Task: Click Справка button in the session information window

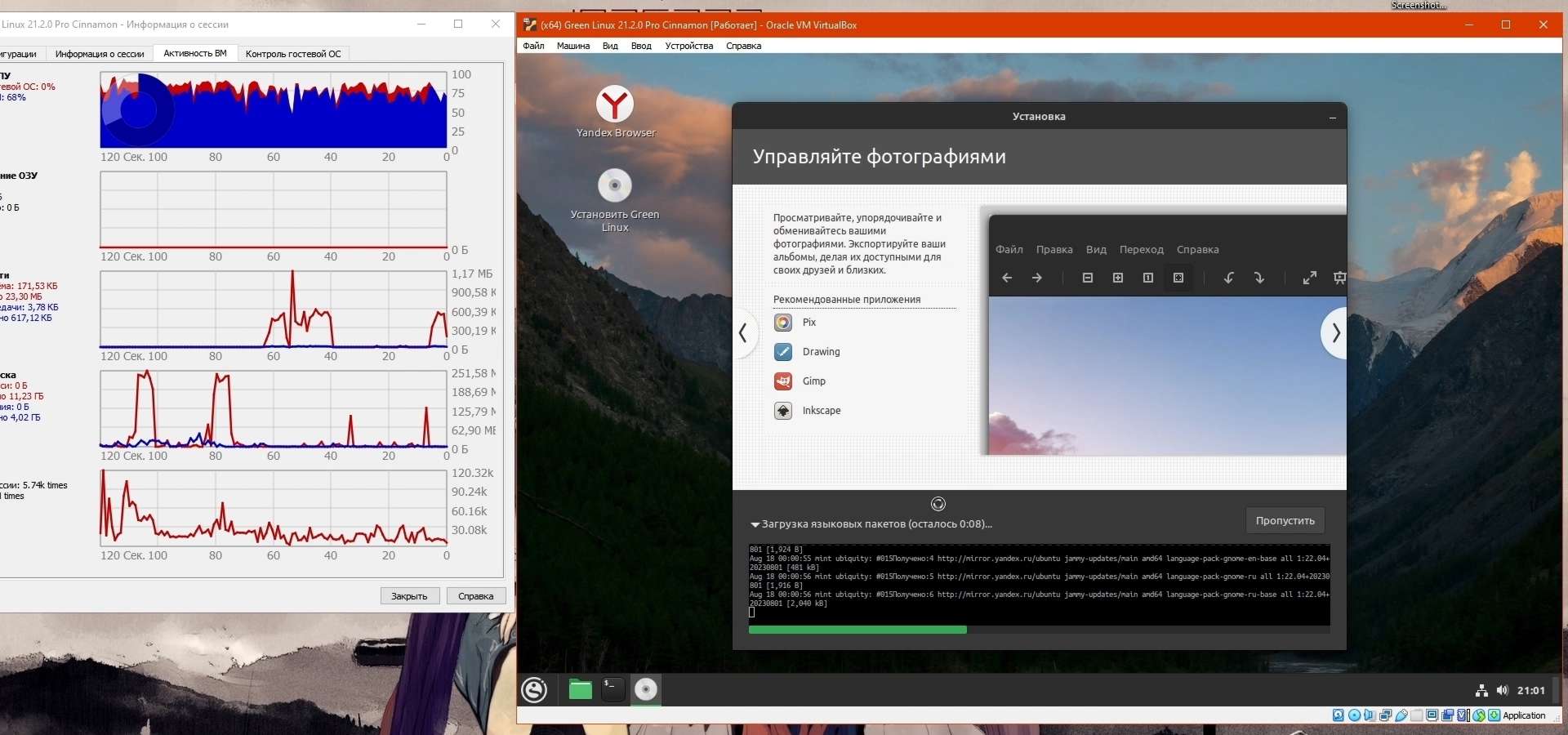Action: [x=476, y=596]
